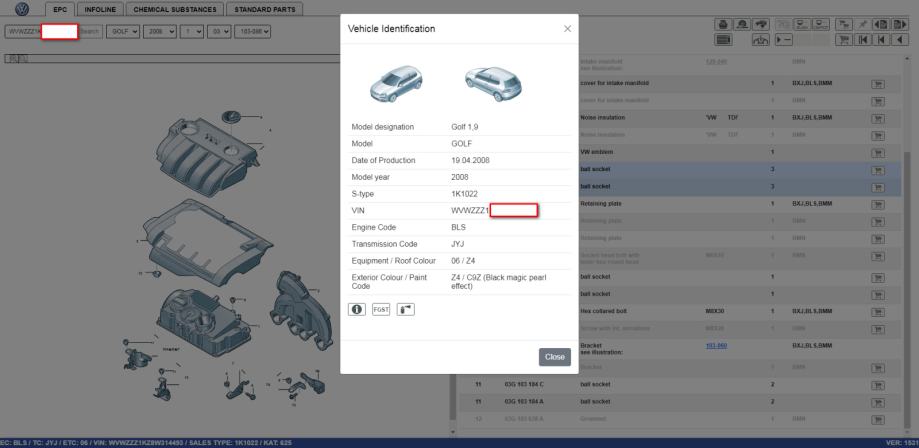919x448 pixels.
Task: Open the vehicle info icon in dialog
Action: [x=356, y=309]
